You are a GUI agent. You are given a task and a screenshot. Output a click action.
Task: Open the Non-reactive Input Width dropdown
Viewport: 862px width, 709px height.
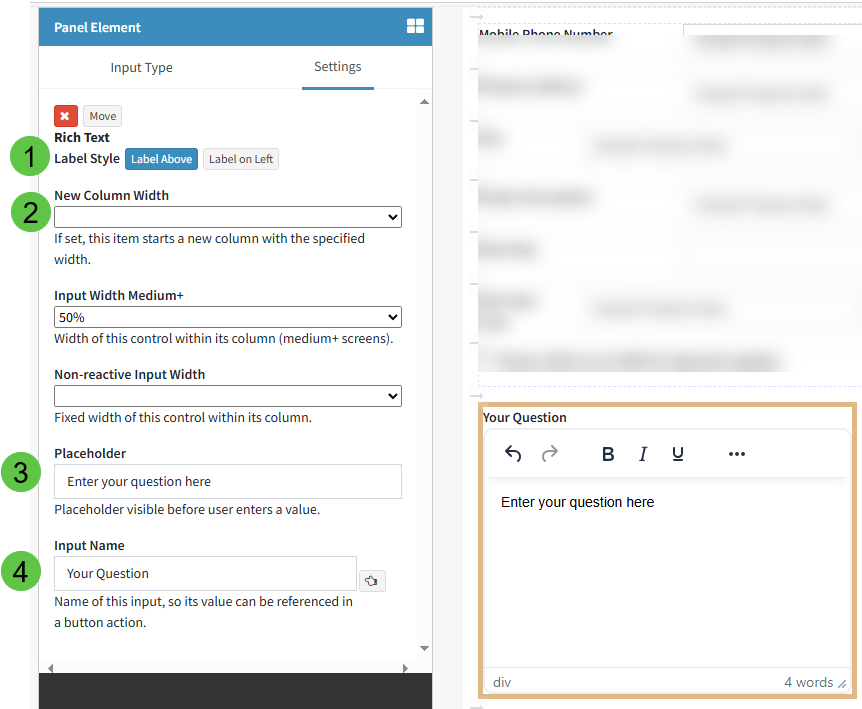coord(228,396)
